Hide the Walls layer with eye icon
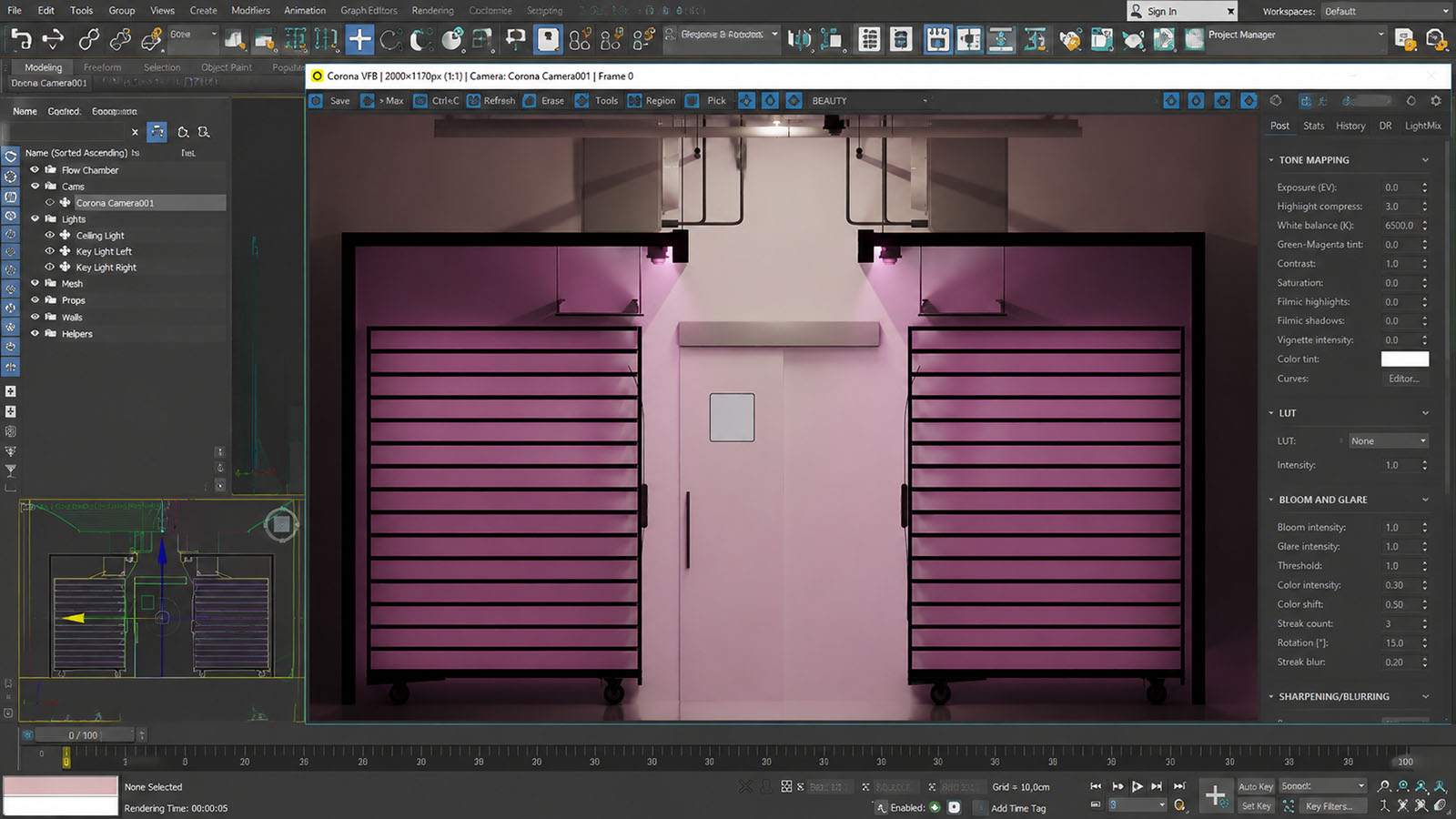The height and width of the screenshot is (819, 1456). (x=35, y=318)
